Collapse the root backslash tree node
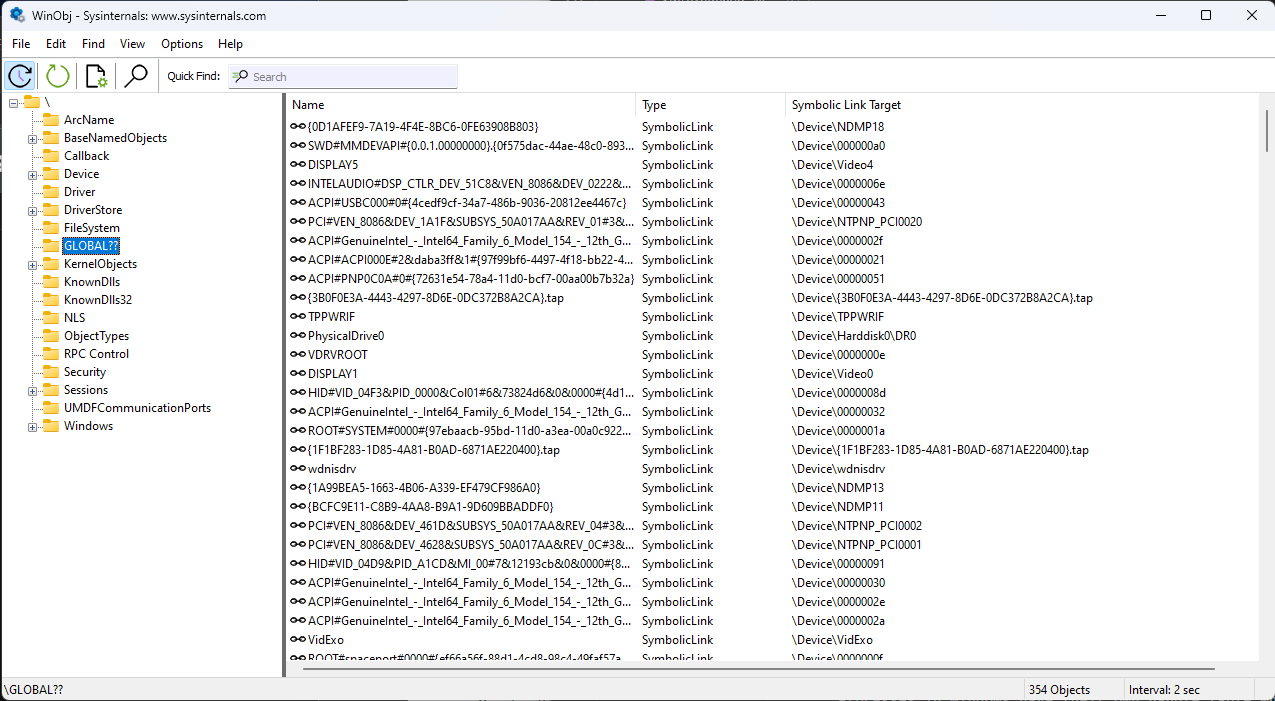 coord(14,102)
